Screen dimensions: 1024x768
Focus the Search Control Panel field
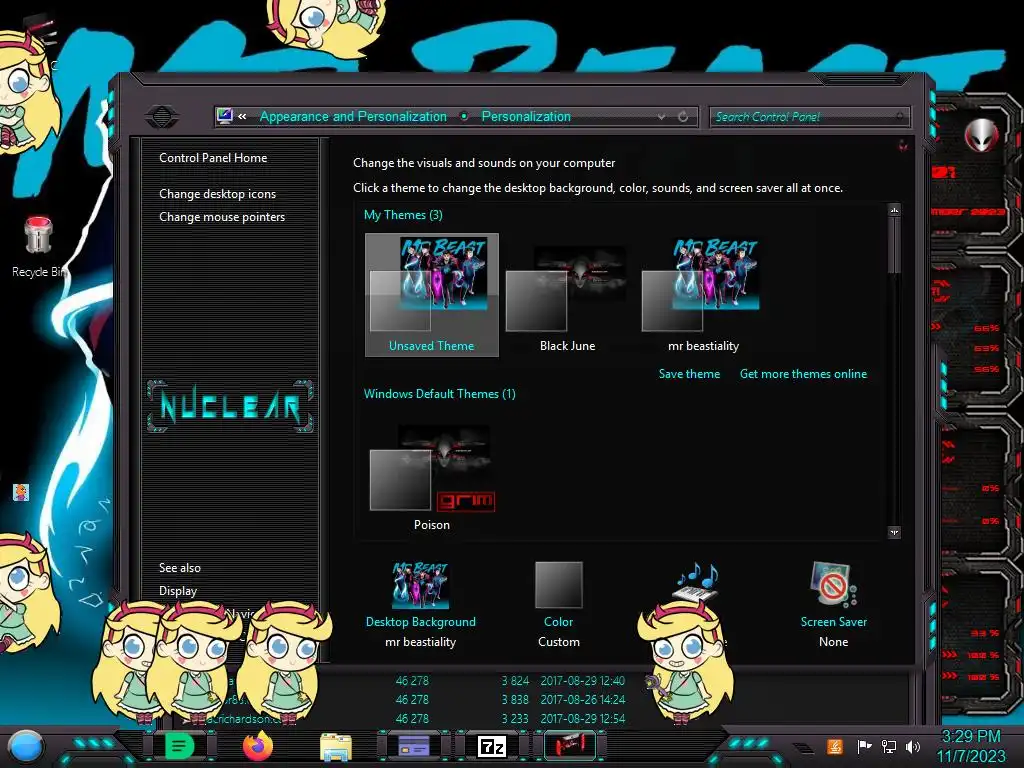tap(808, 117)
